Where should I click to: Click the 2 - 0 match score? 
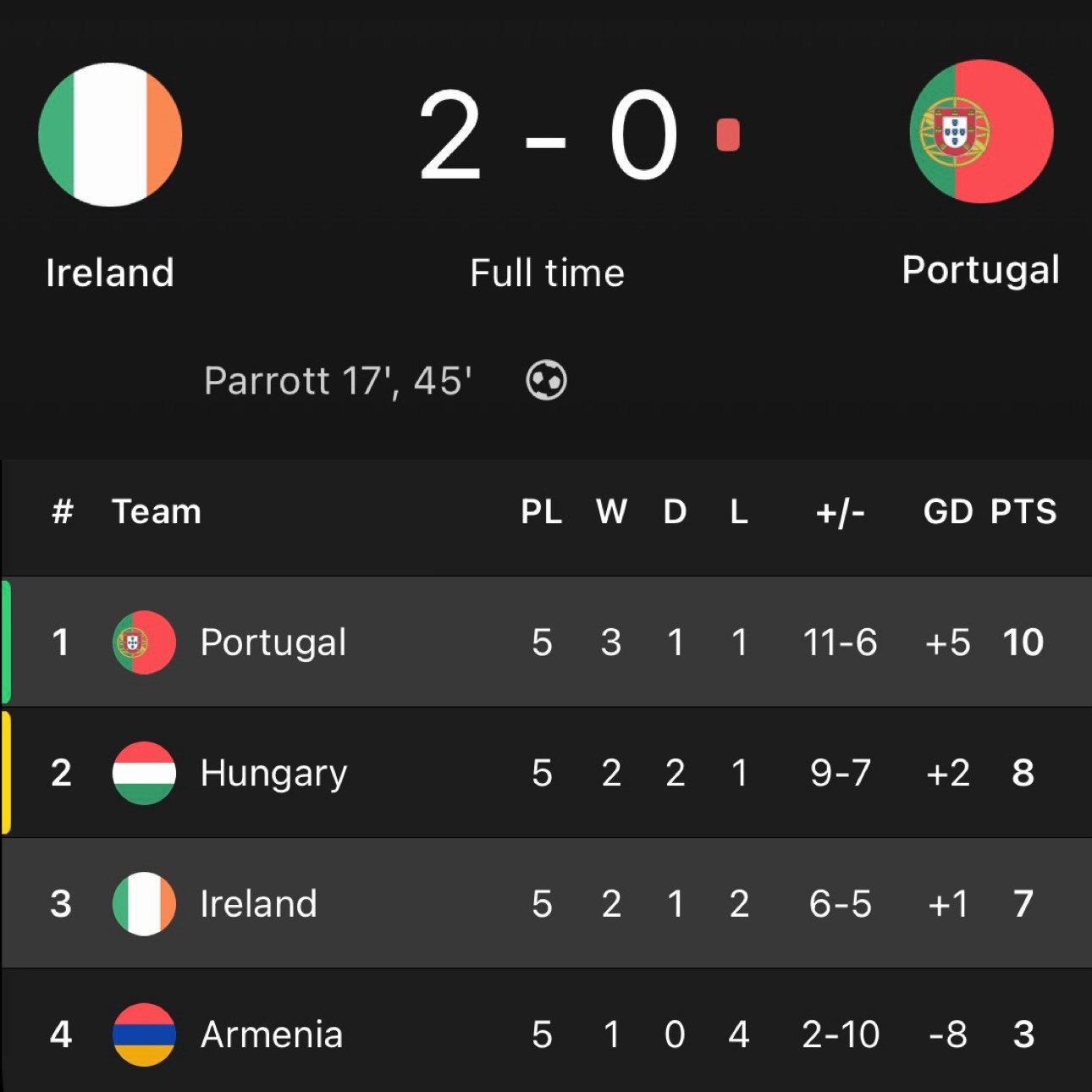pos(549,137)
